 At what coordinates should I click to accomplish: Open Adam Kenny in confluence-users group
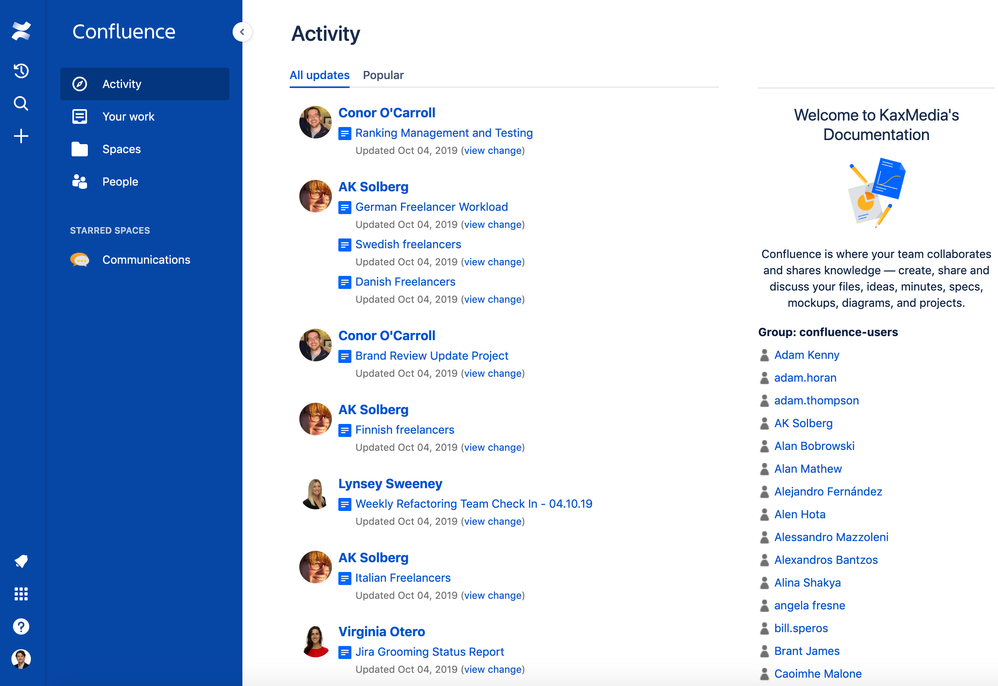tap(806, 355)
